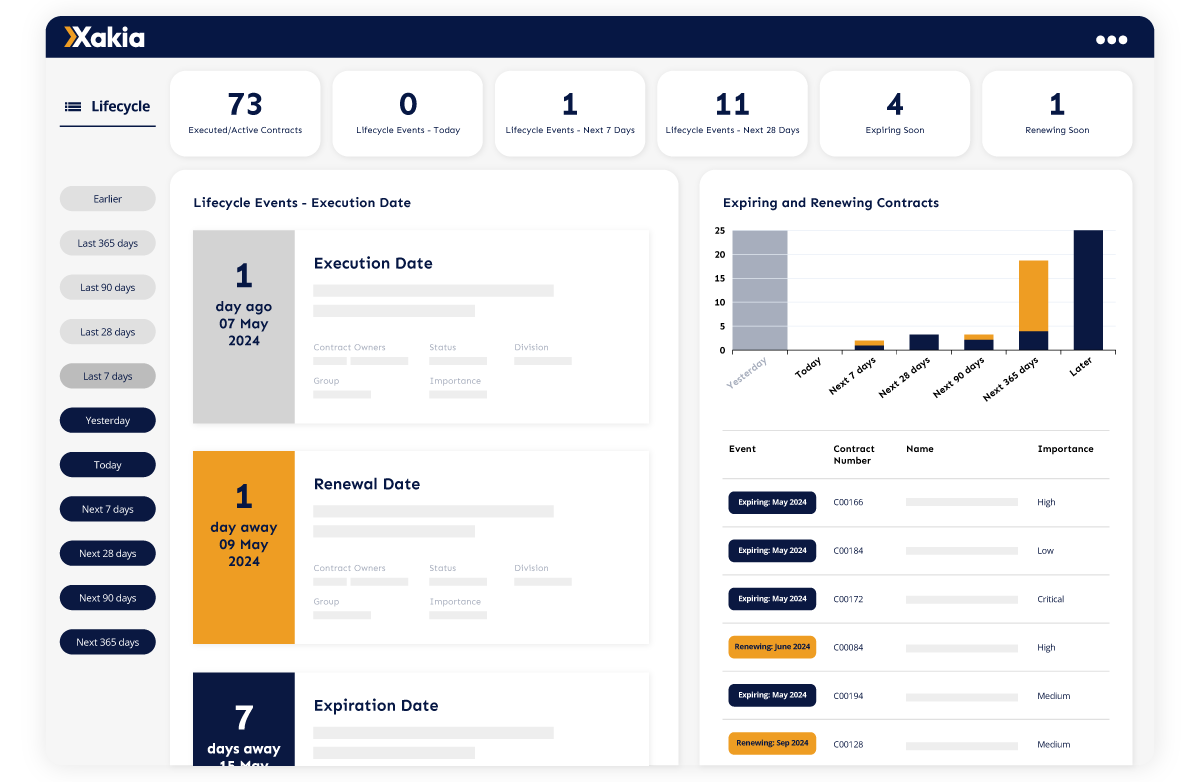Sort by the Event column header
This screenshot has height=782, width=1200.
pyautogui.click(x=742, y=449)
